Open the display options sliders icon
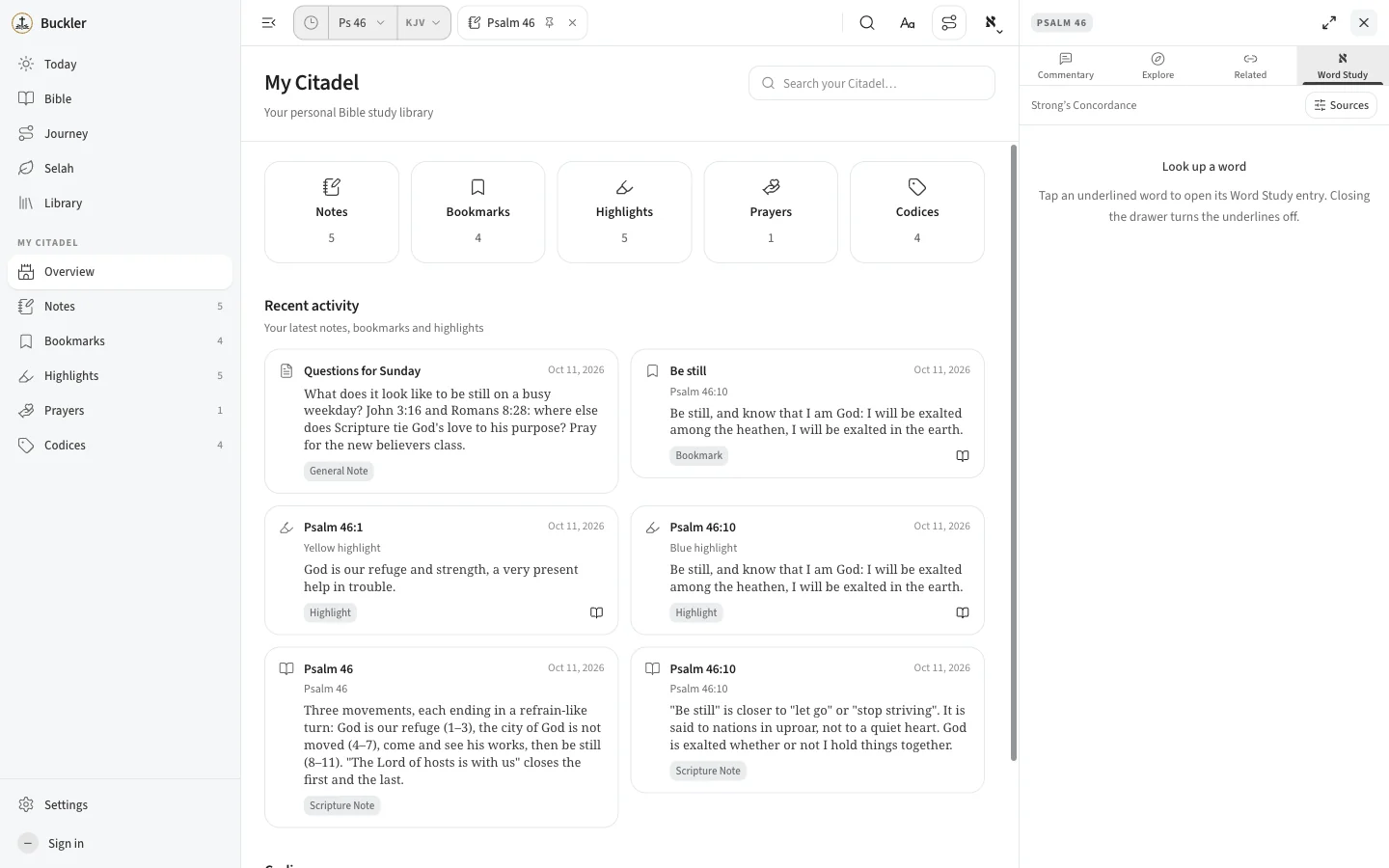1389x868 pixels. pos(949,23)
